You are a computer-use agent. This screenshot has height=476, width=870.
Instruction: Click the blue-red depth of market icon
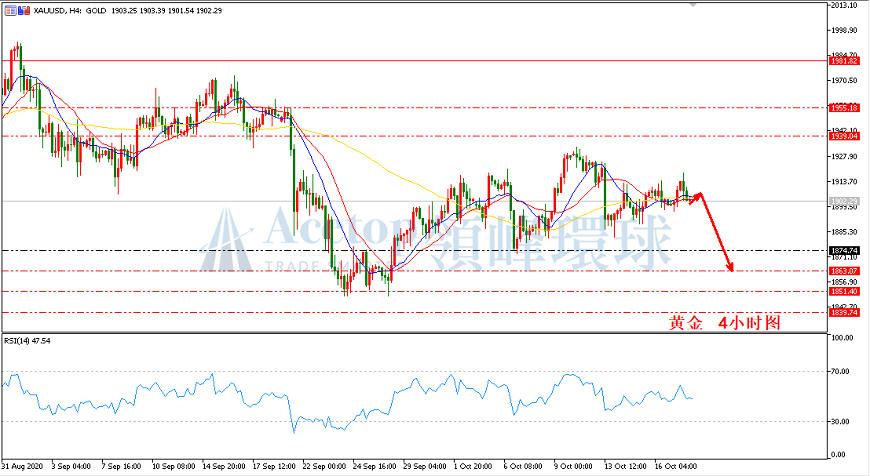tap(24, 11)
